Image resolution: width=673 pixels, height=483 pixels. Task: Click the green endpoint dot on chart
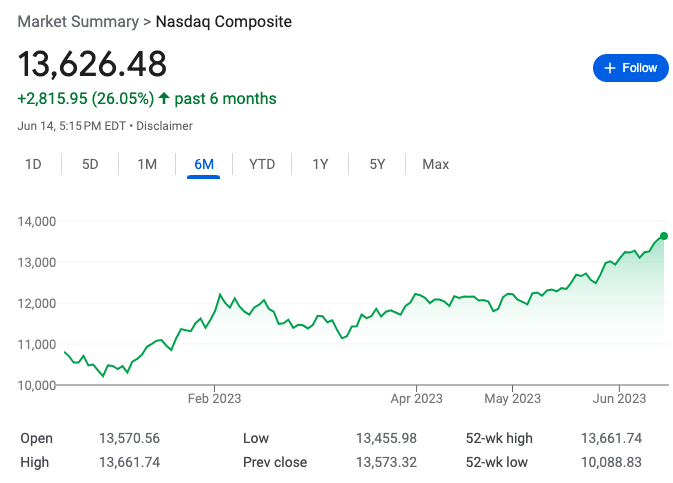pos(664,236)
